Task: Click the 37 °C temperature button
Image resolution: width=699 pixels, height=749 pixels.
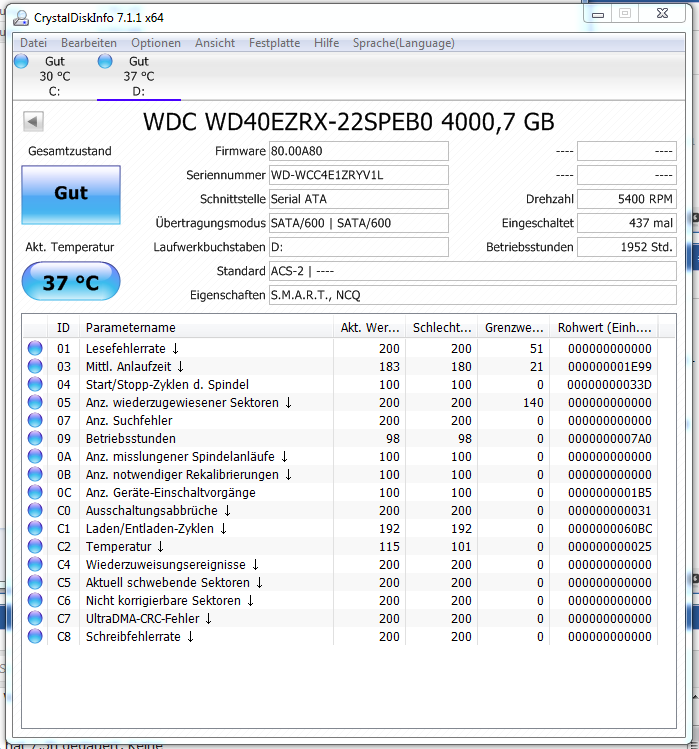Action: [x=71, y=281]
